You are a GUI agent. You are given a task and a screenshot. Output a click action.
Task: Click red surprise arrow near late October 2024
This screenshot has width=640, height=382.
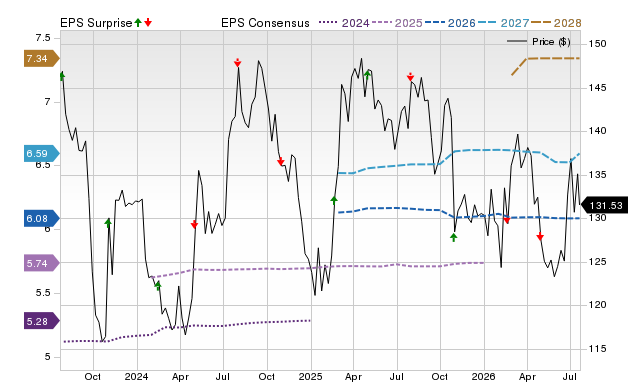point(280,162)
